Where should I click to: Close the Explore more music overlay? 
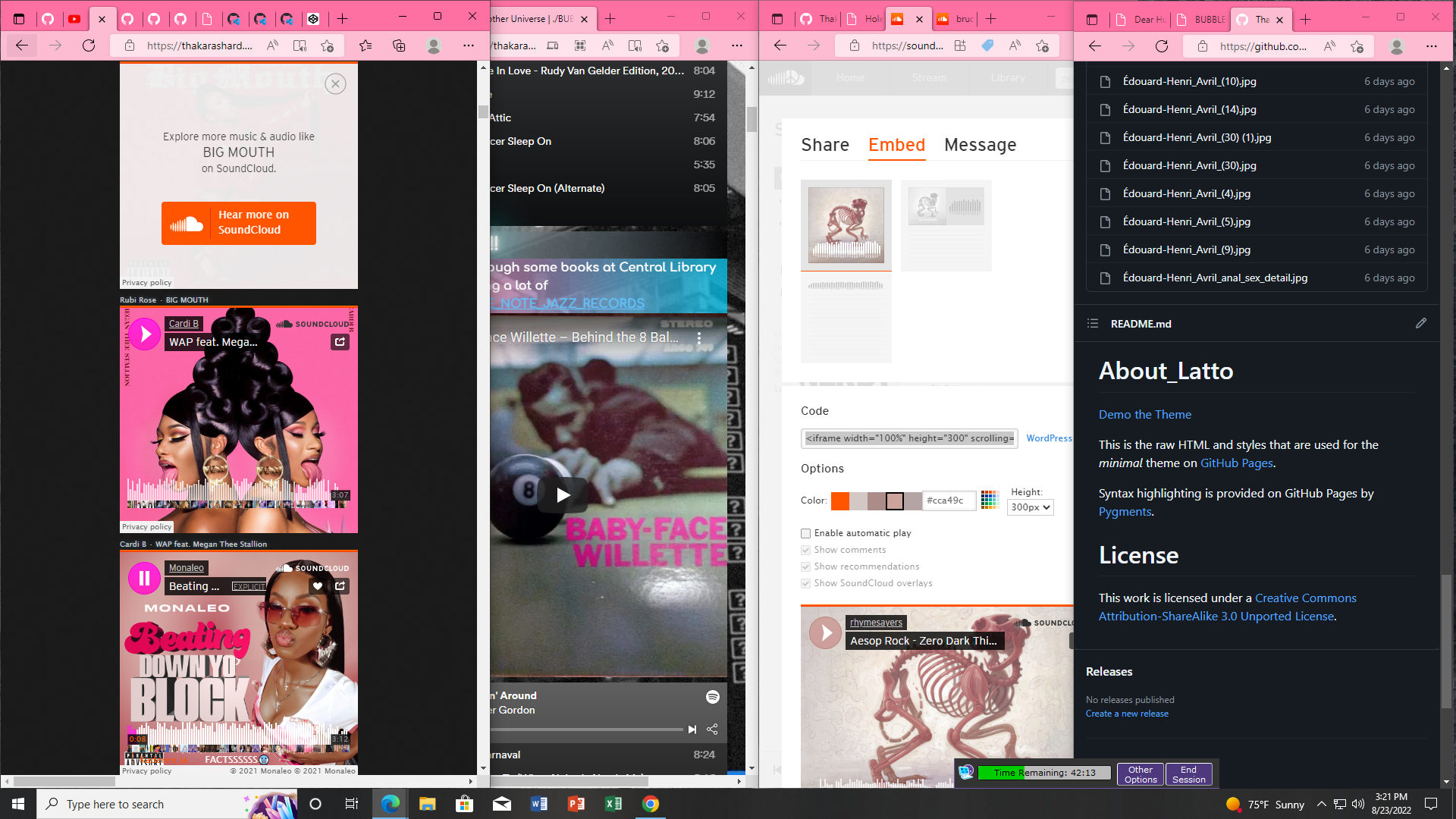[x=335, y=83]
